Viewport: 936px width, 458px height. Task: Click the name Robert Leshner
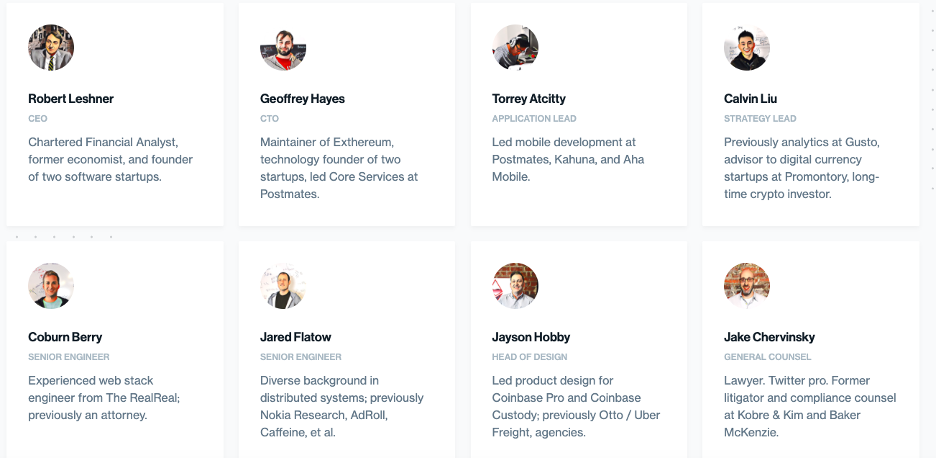[x=70, y=99]
